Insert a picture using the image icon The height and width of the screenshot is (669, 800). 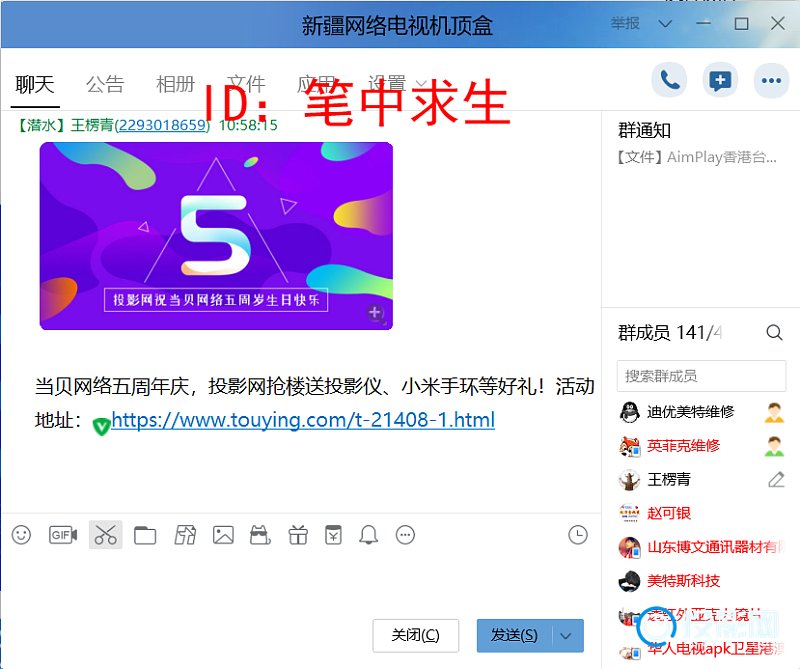click(x=223, y=535)
